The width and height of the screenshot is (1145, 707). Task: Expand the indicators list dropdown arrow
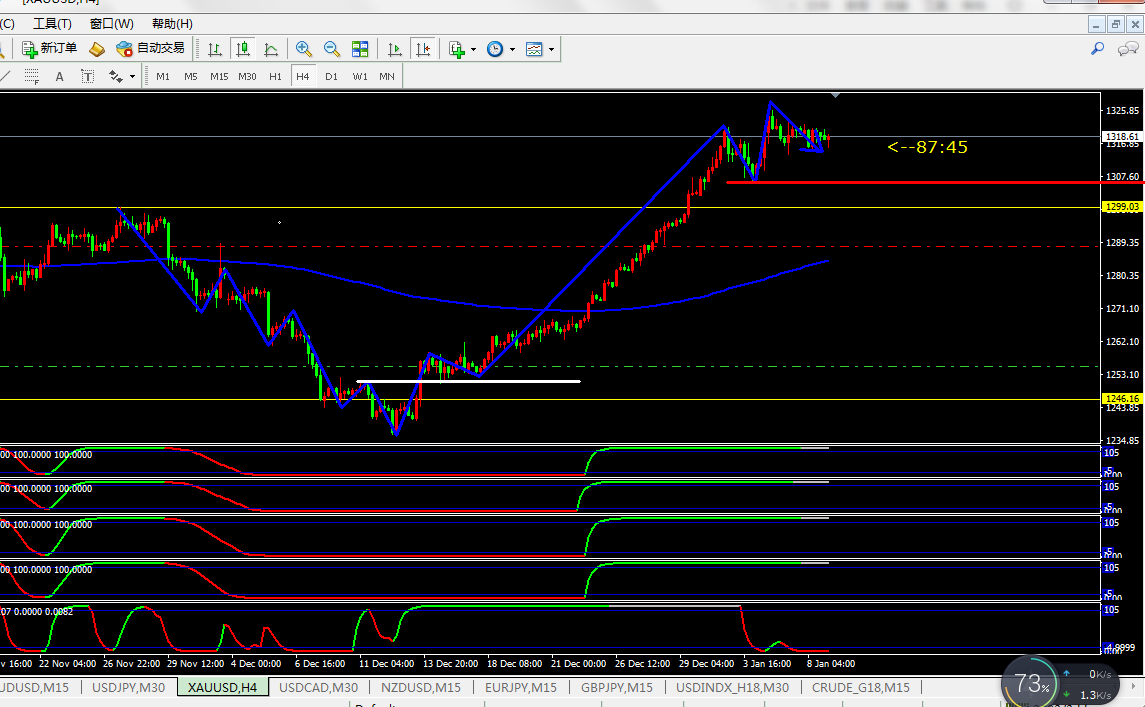(473, 50)
